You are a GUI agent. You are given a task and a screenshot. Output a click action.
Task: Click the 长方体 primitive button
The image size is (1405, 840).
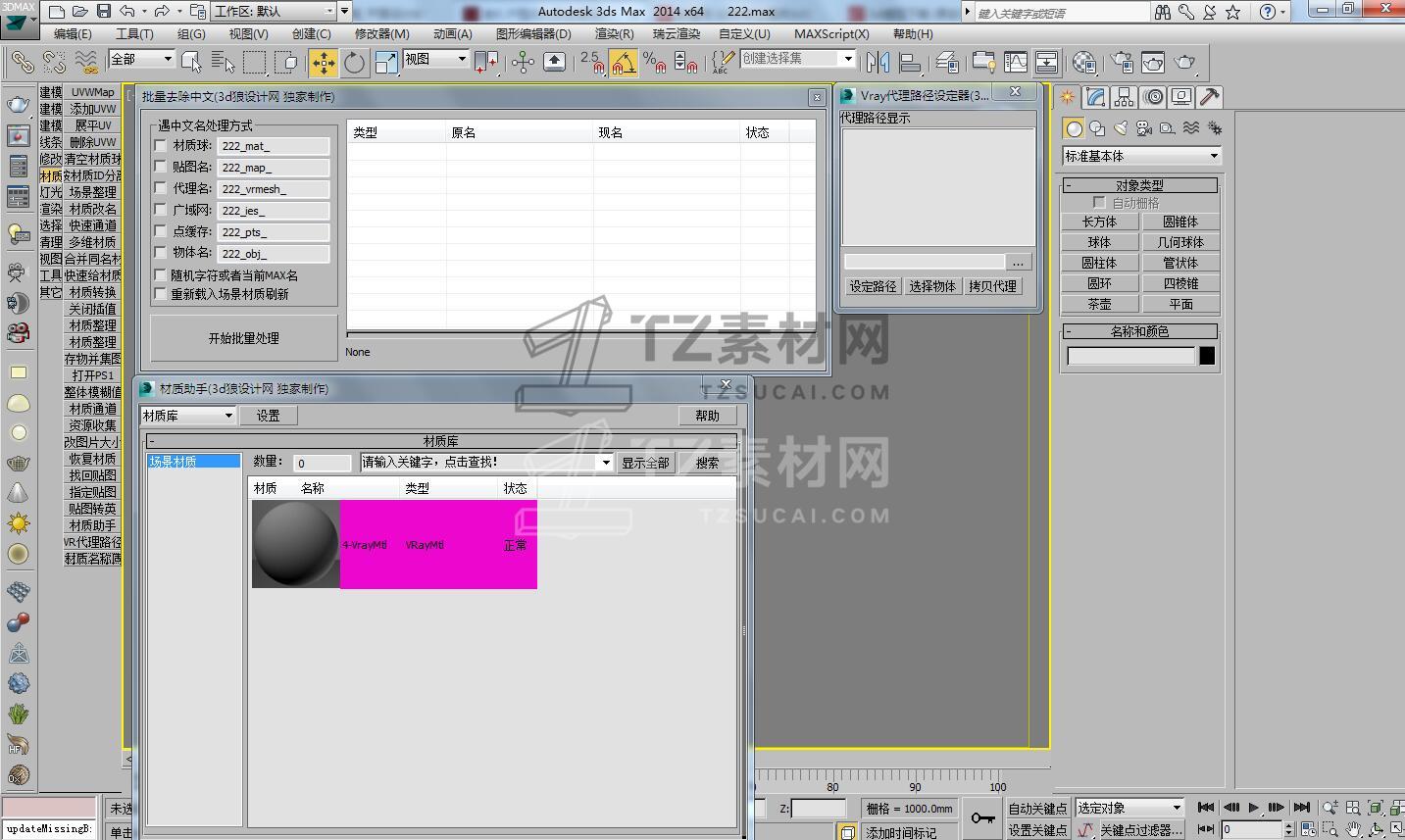point(1100,222)
